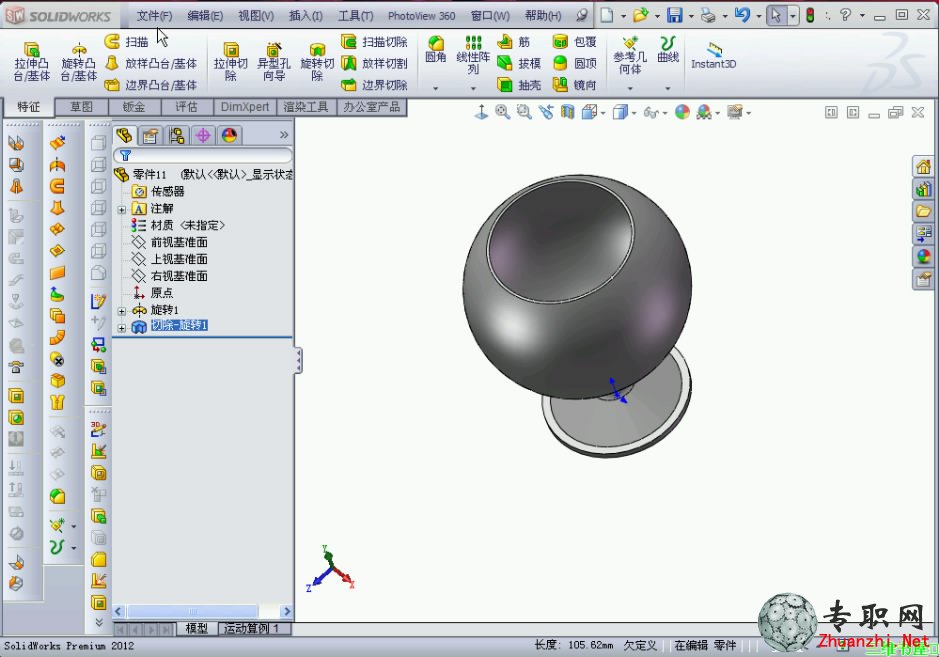The height and width of the screenshot is (657, 939).
Task: Open the 异型孔向导 hole wizard
Action: coord(274,62)
